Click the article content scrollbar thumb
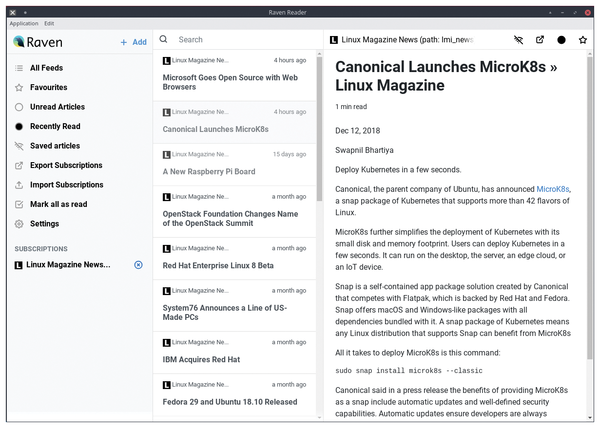 coord(589,208)
